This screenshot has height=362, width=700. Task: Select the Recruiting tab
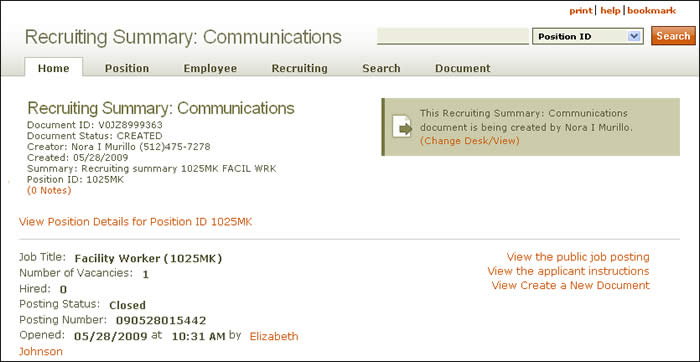click(x=300, y=68)
